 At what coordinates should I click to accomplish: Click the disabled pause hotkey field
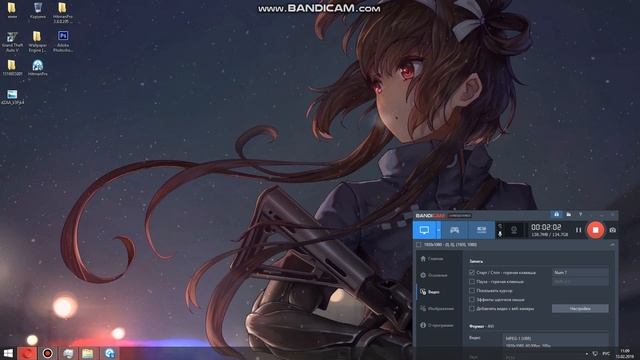[580, 282]
